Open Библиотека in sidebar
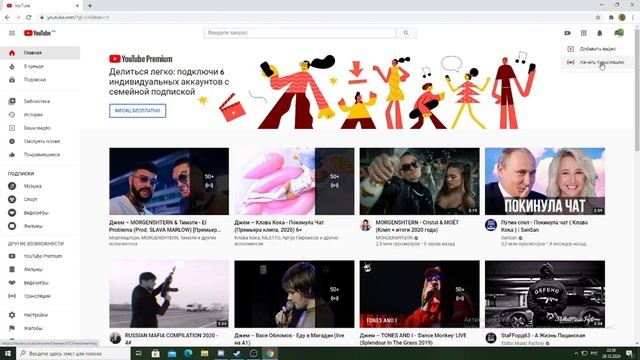Screen dimensions: 640x360 [x=40, y=101]
